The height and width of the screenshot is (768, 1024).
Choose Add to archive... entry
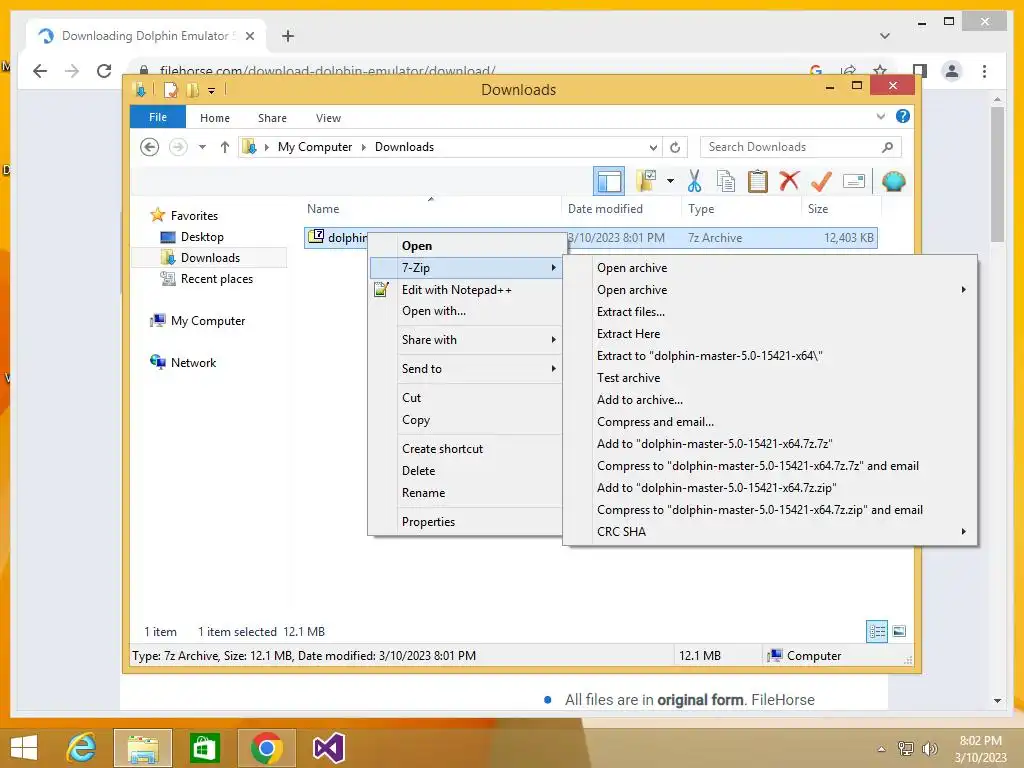click(x=771, y=400)
